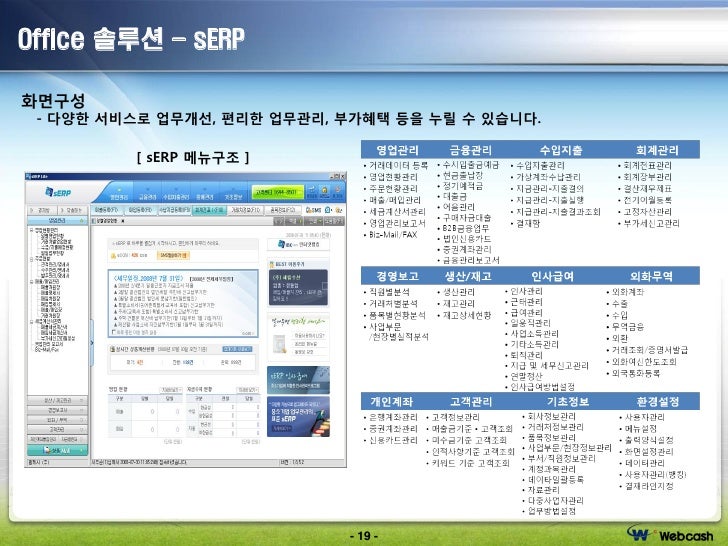Click the '연말정산' list item

coord(526,376)
